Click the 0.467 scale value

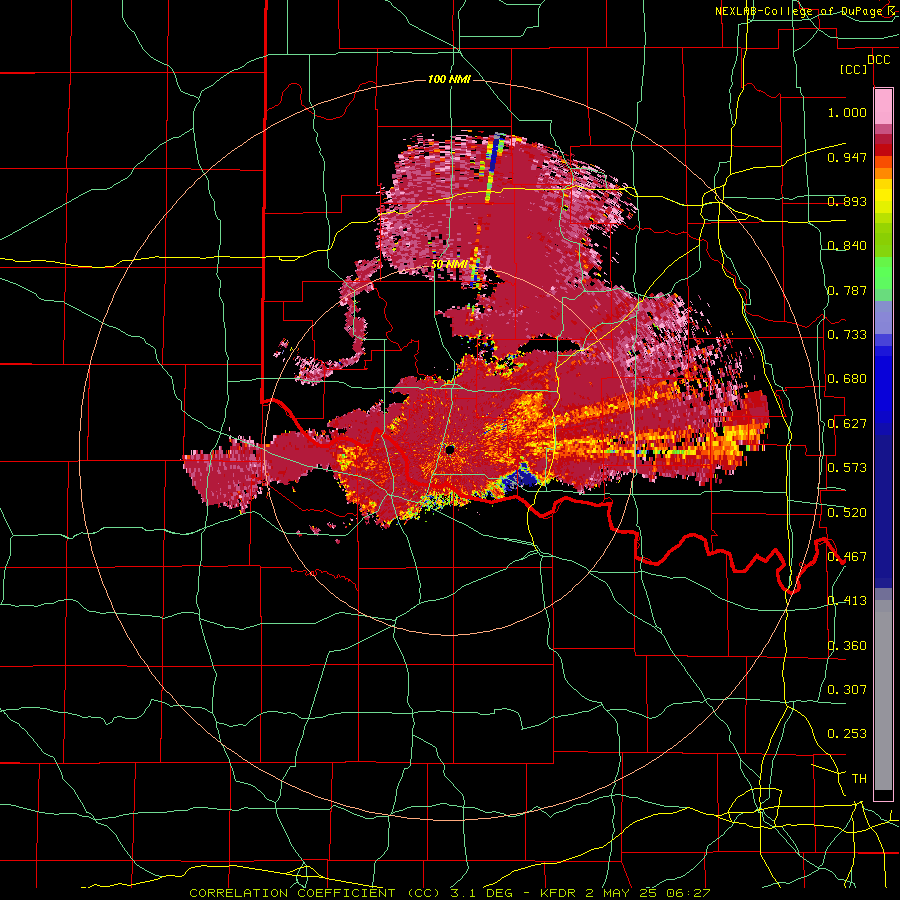coord(847,557)
